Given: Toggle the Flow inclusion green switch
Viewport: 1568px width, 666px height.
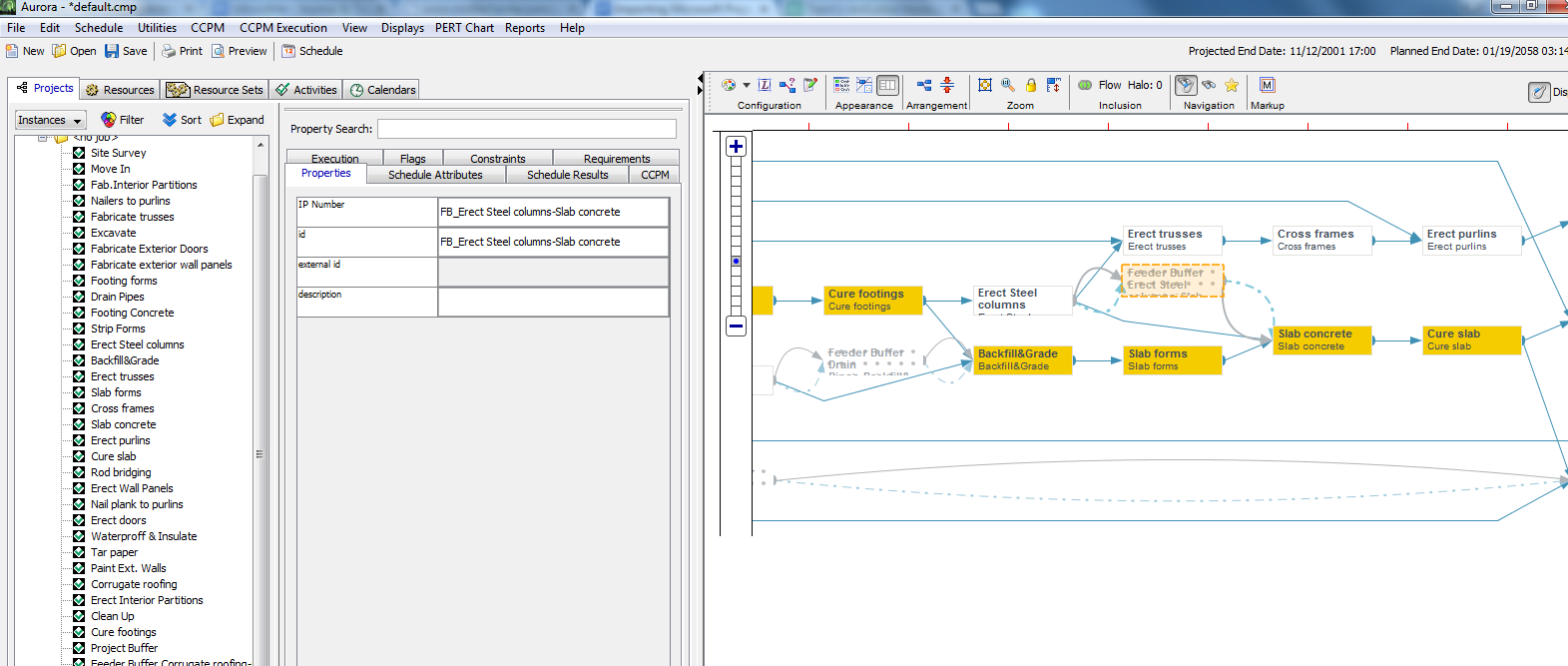Looking at the screenshot, I should click(x=1085, y=86).
